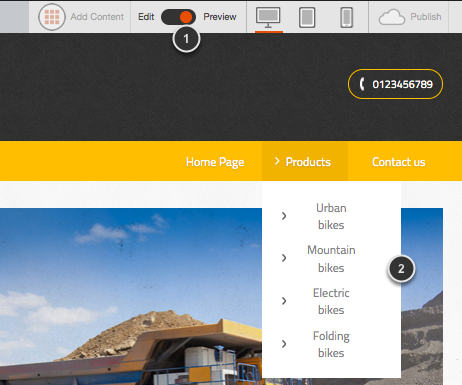Viewport: 462px width, 385px height.
Task: Switch to tablet device view
Action: pos(307,18)
